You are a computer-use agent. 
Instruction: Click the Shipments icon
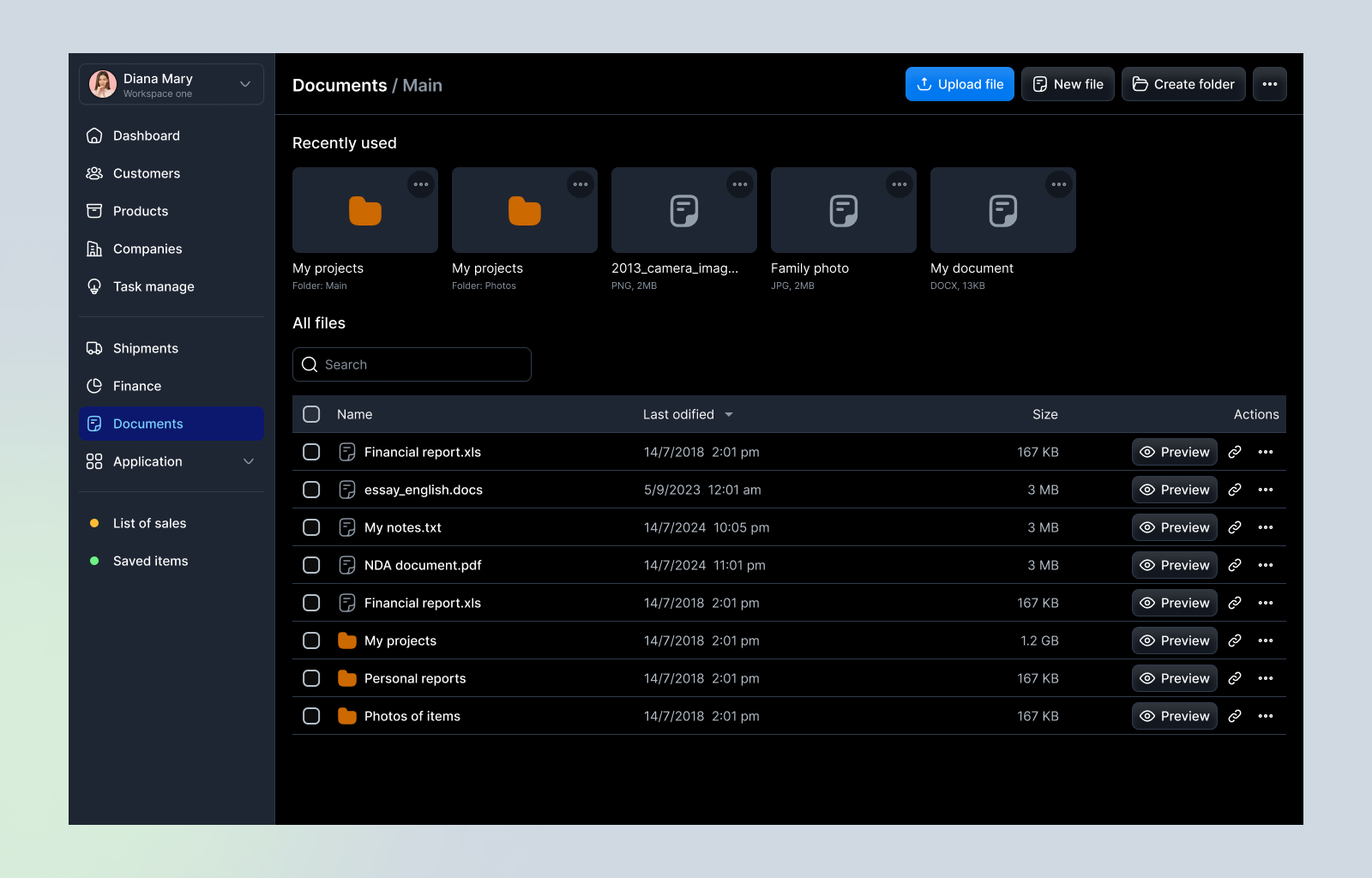coord(94,348)
